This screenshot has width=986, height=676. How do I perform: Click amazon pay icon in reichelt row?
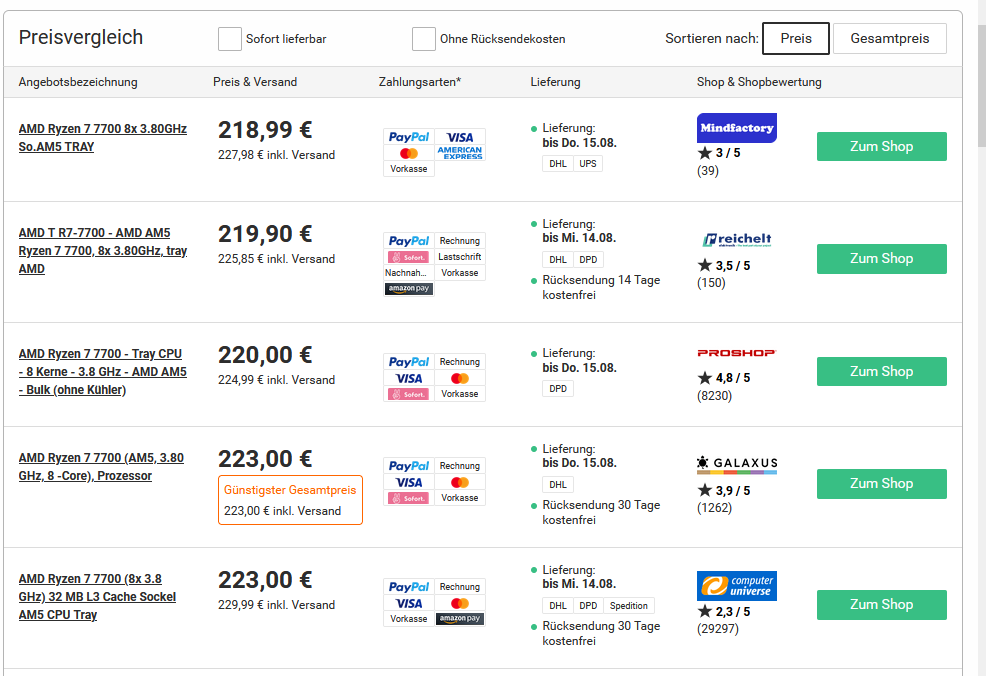point(409,289)
